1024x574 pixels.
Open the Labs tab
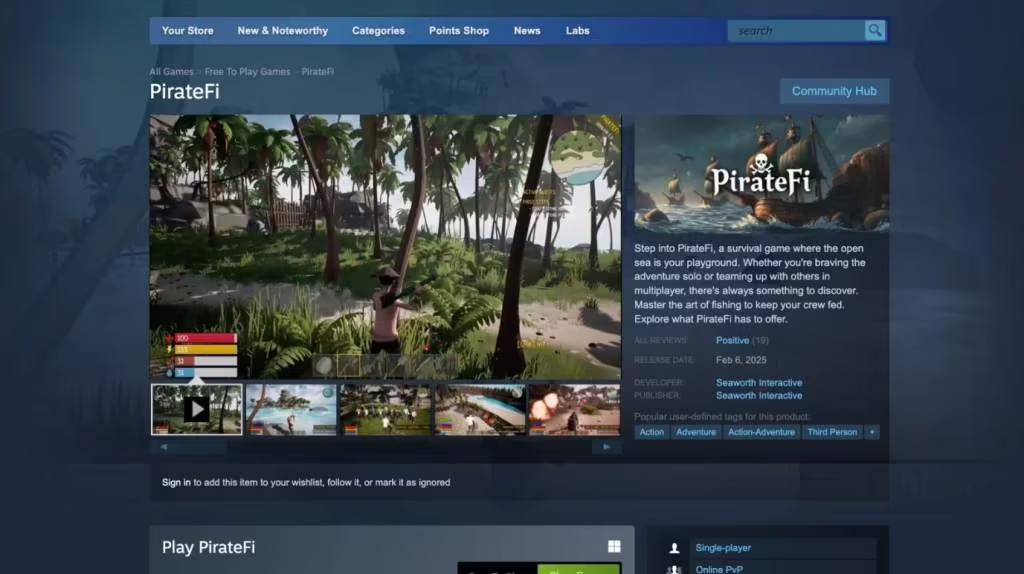tap(577, 31)
